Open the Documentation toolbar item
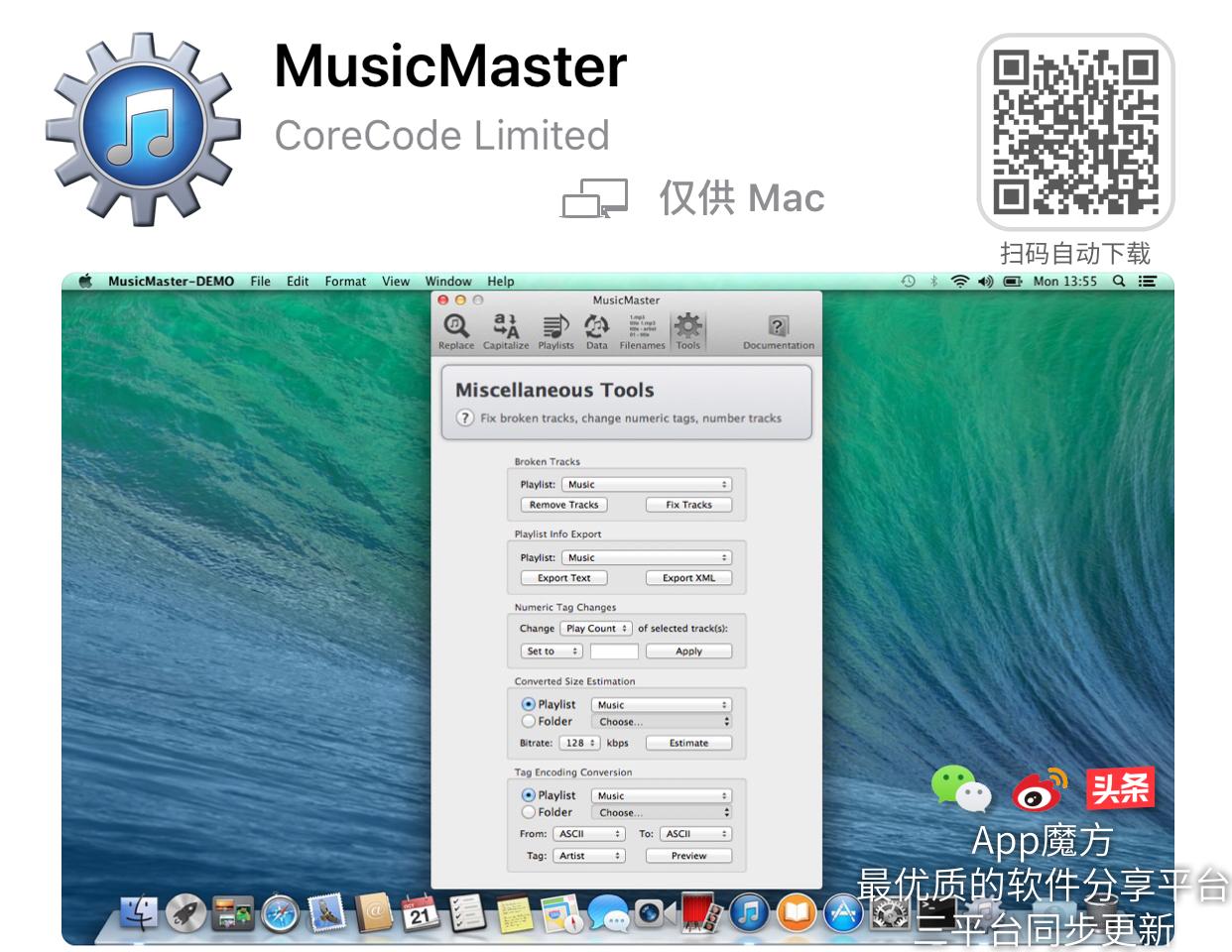The width and height of the screenshot is (1232, 952). tap(778, 331)
